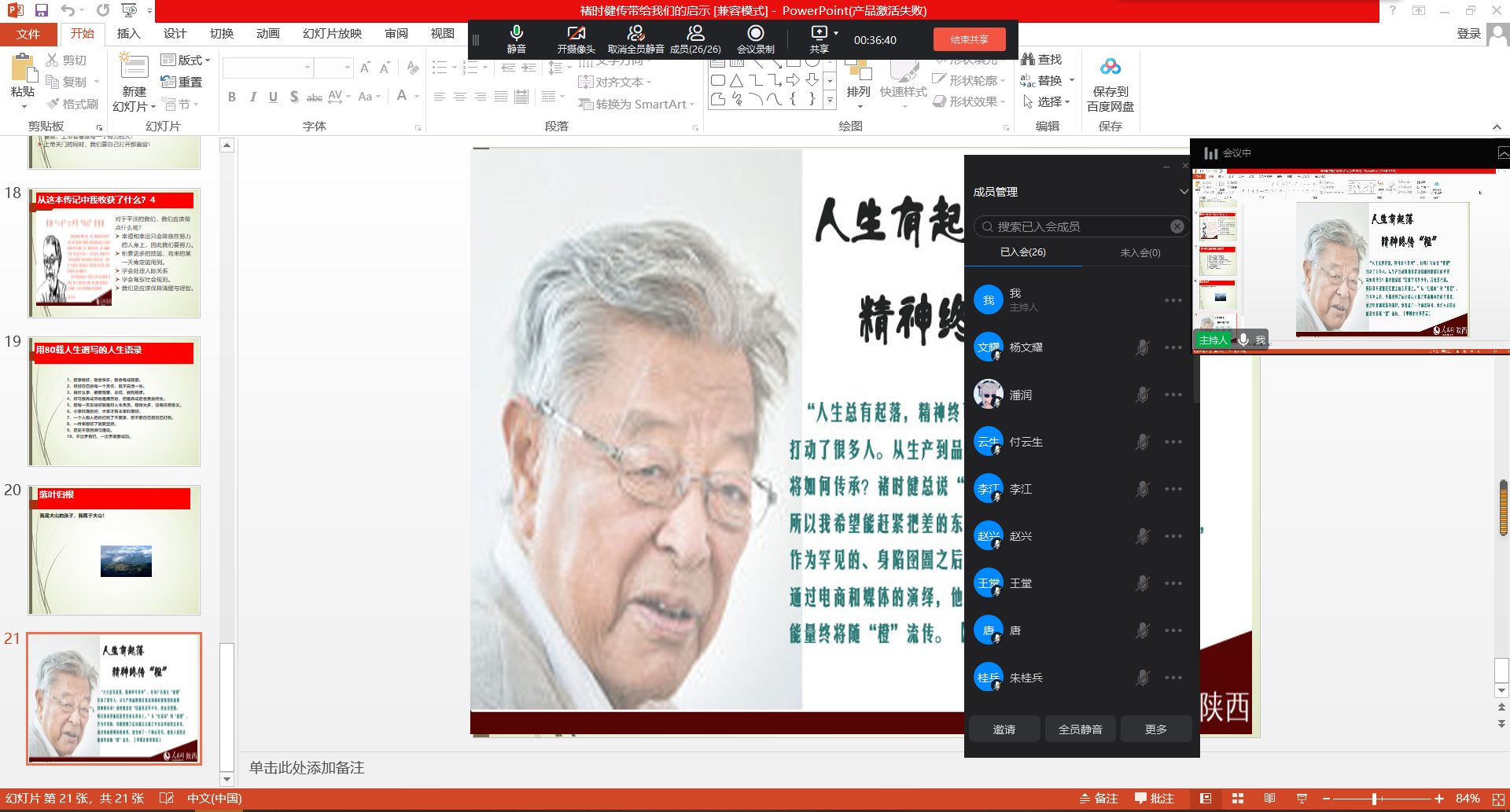Click the 全员静音 button

[x=1080, y=729]
